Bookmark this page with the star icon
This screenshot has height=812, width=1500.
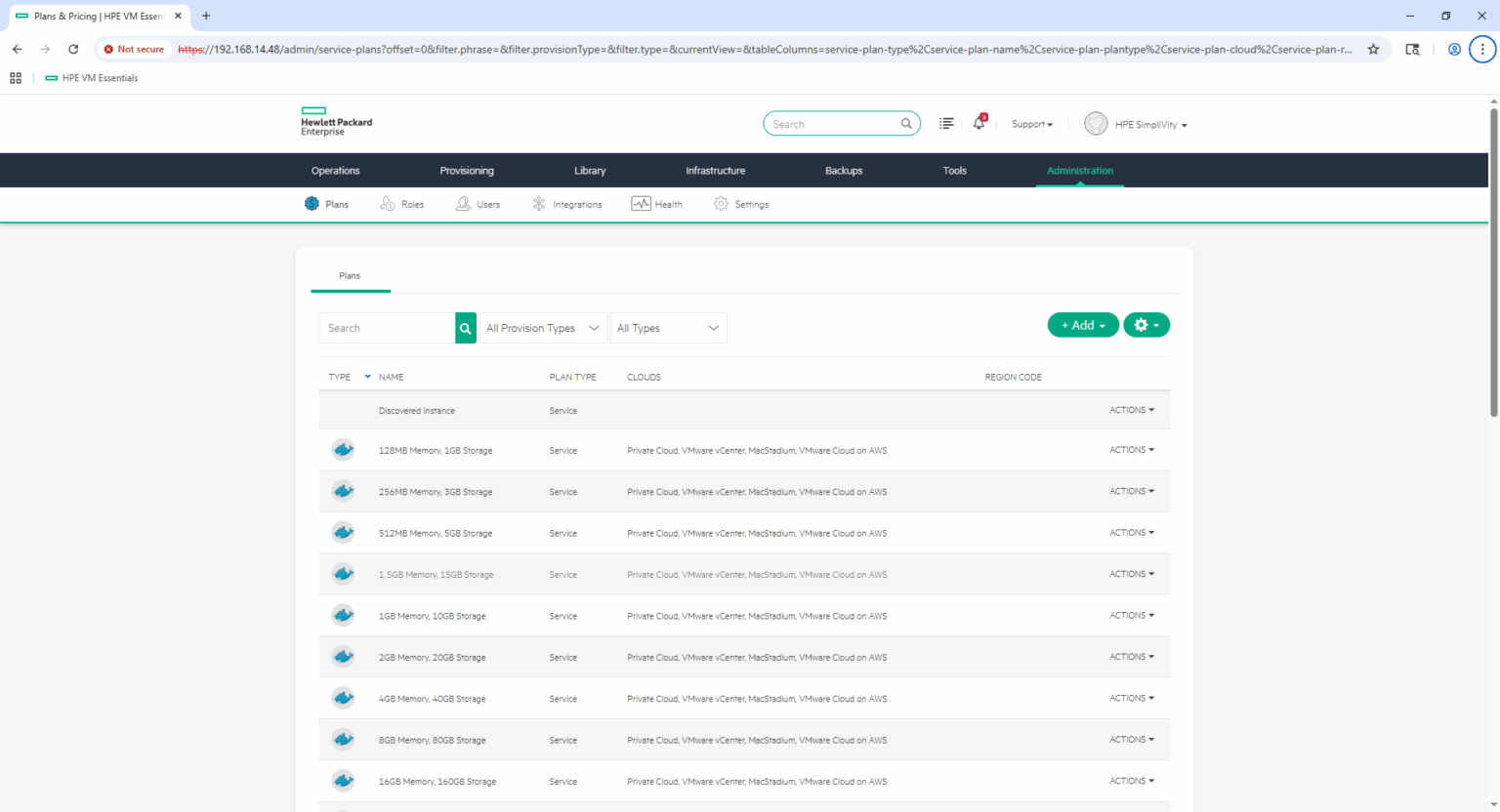[x=1373, y=49]
